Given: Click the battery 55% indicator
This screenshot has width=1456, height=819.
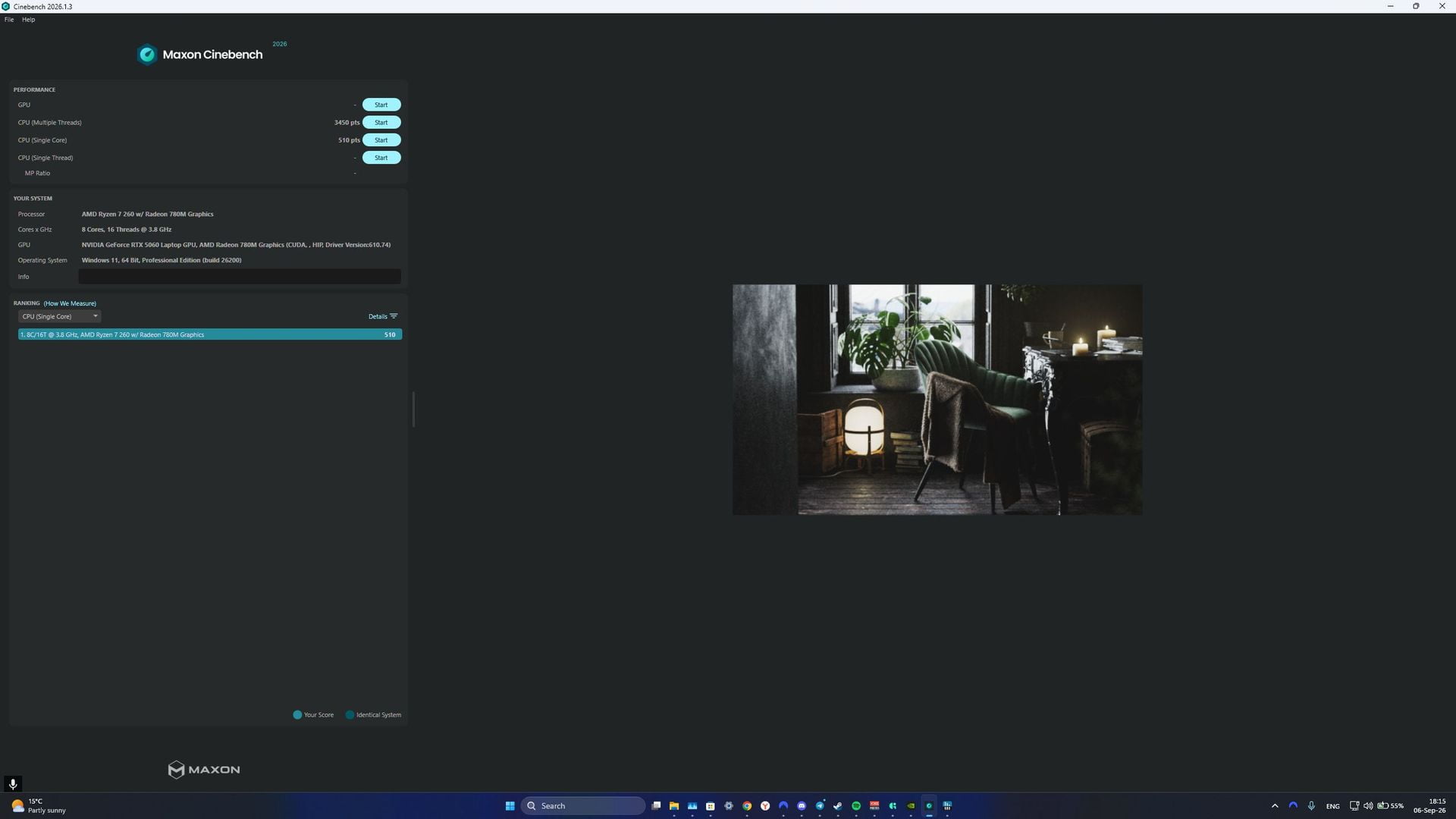Looking at the screenshot, I should click(x=1391, y=806).
